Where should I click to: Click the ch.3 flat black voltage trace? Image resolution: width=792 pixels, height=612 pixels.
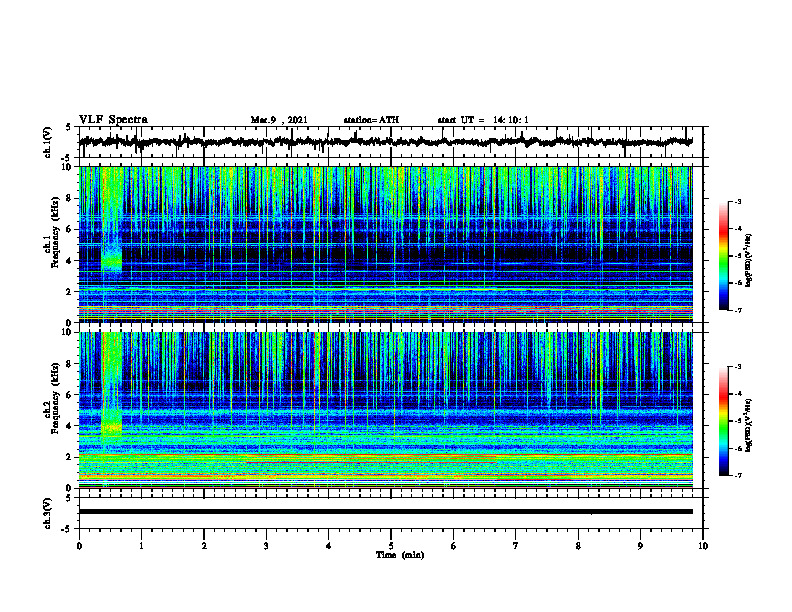pos(386,512)
